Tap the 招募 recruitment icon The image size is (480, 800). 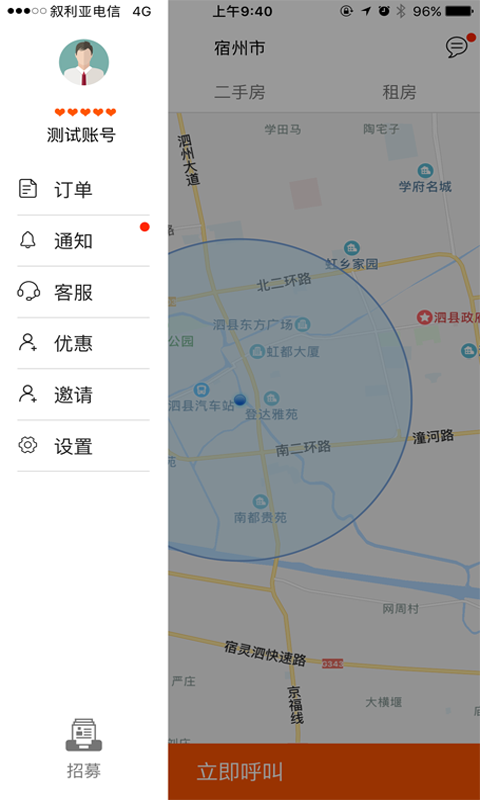pos(84,735)
